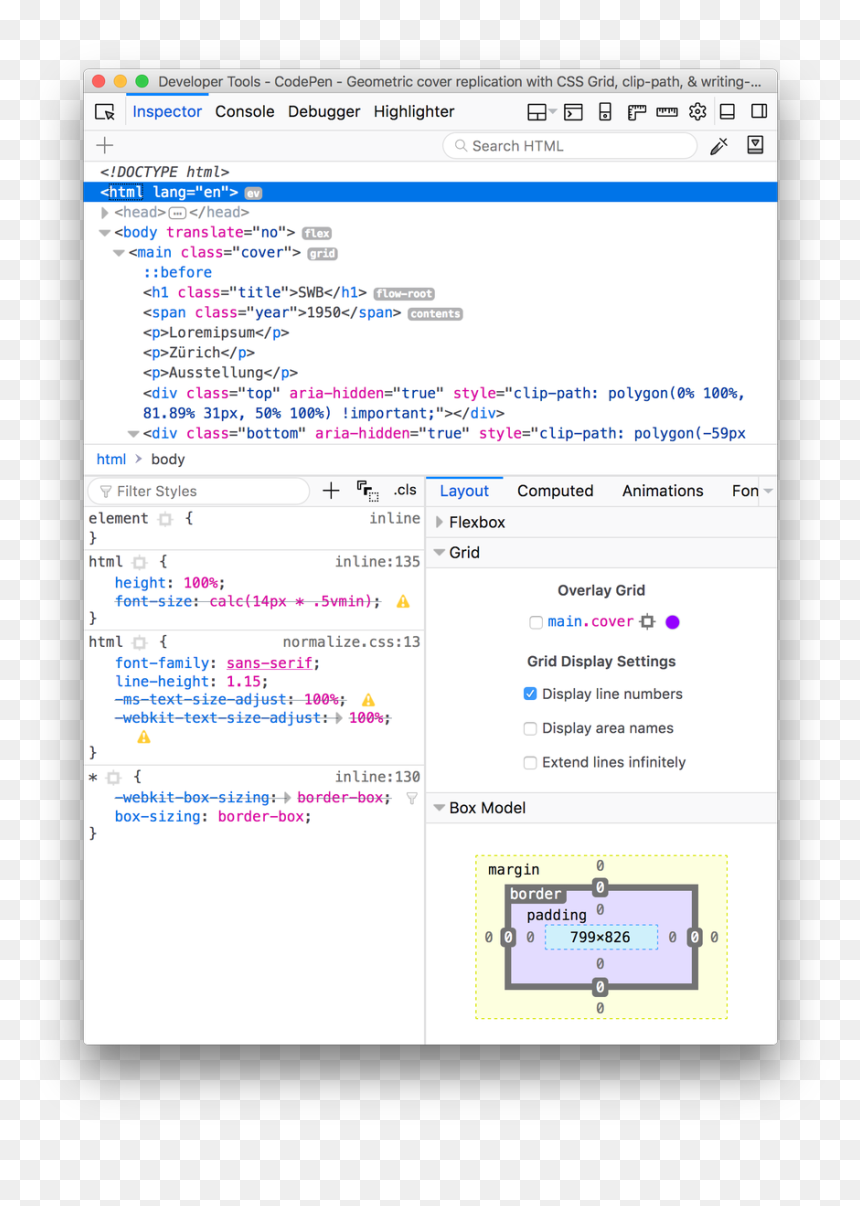Toggle pseudo-class panel icon
The height and width of the screenshot is (1206, 860).
tap(368, 490)
